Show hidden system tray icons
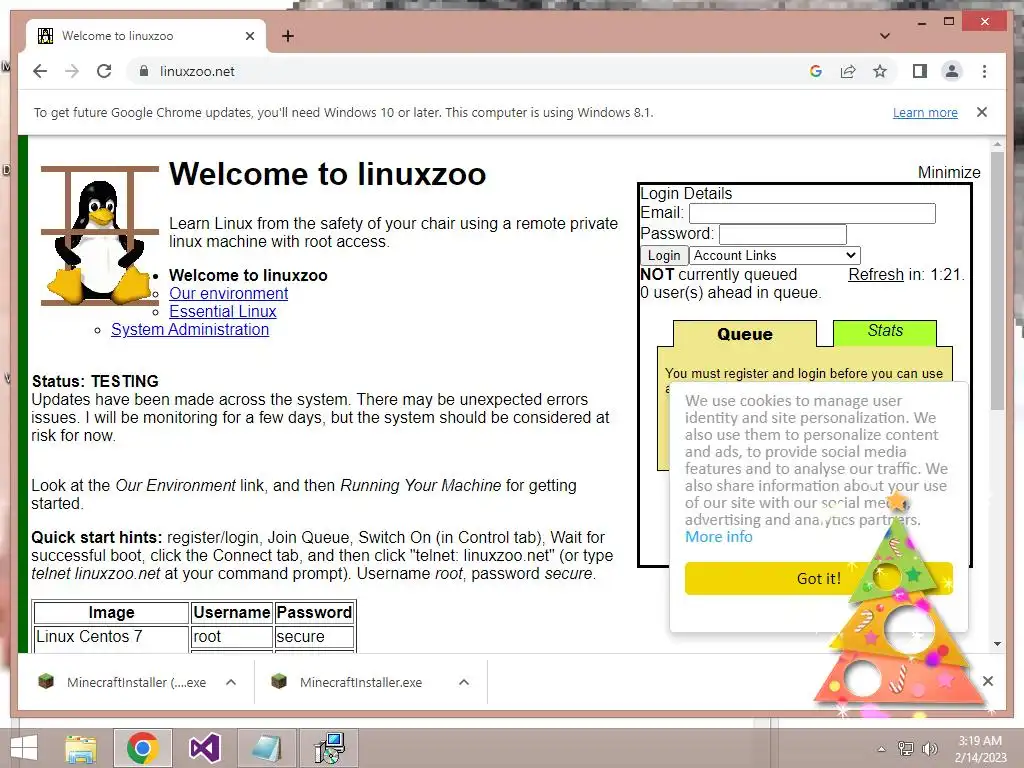 pyautogui.click(x=882, y=749)
